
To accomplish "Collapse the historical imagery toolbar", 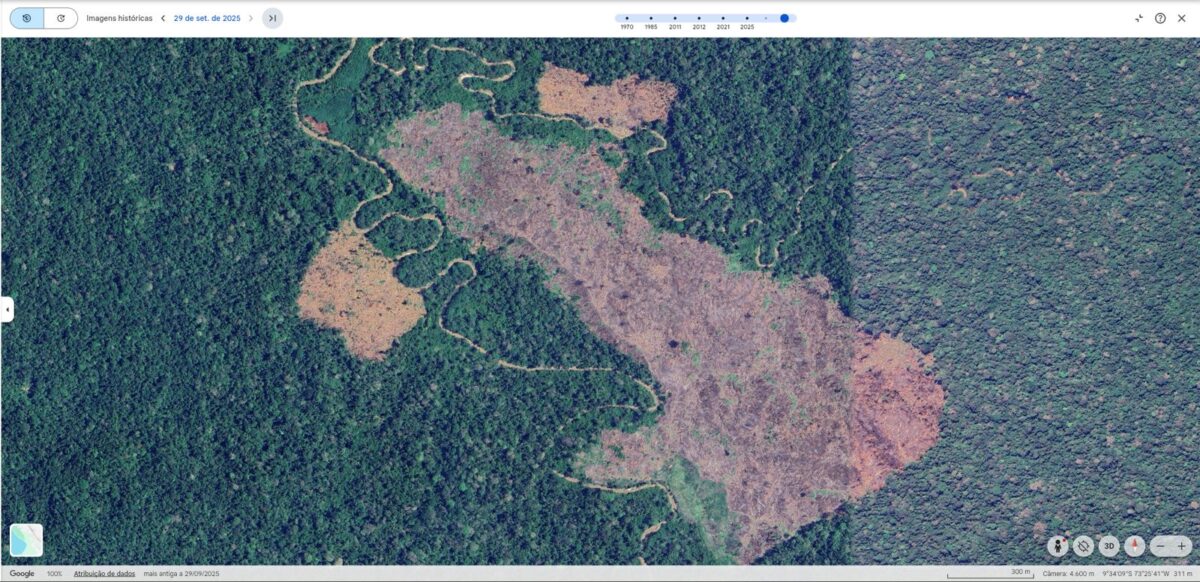I will [1139, 18].
